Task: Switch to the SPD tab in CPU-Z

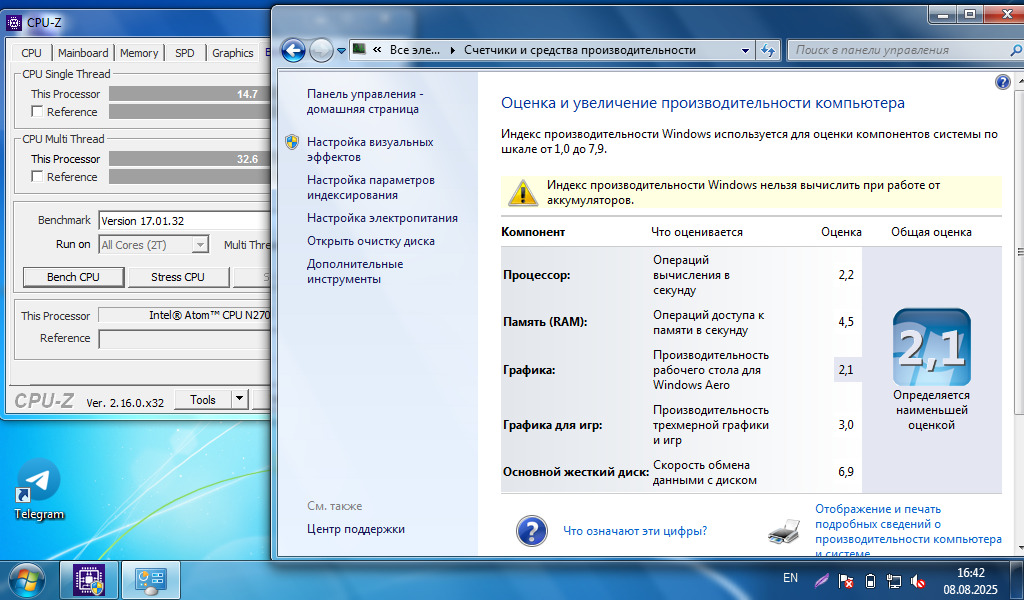Action: (185, 53)
